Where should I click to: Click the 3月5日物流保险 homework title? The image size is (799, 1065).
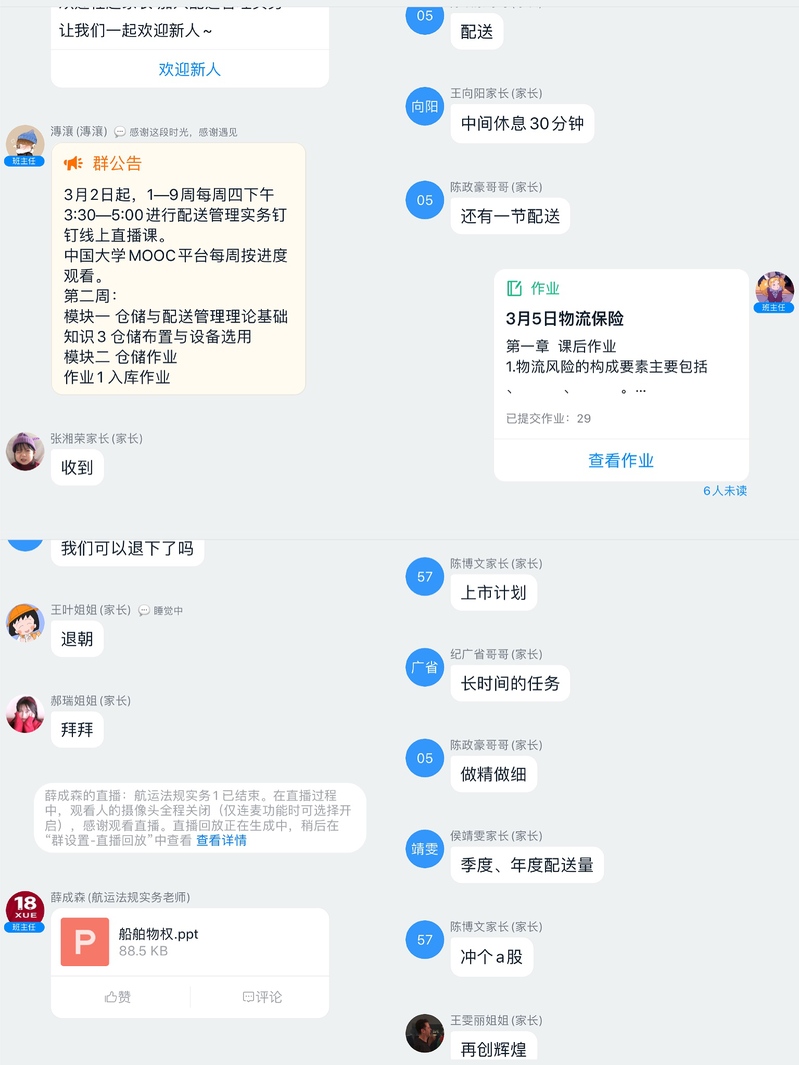coord(565,319)
